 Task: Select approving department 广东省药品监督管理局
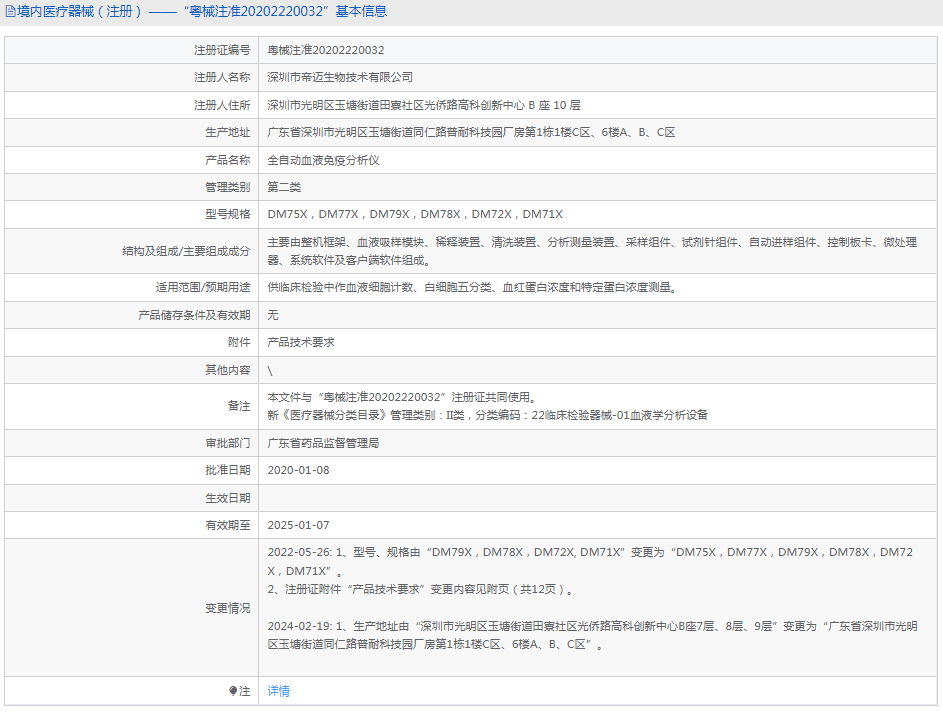[323, 443]
